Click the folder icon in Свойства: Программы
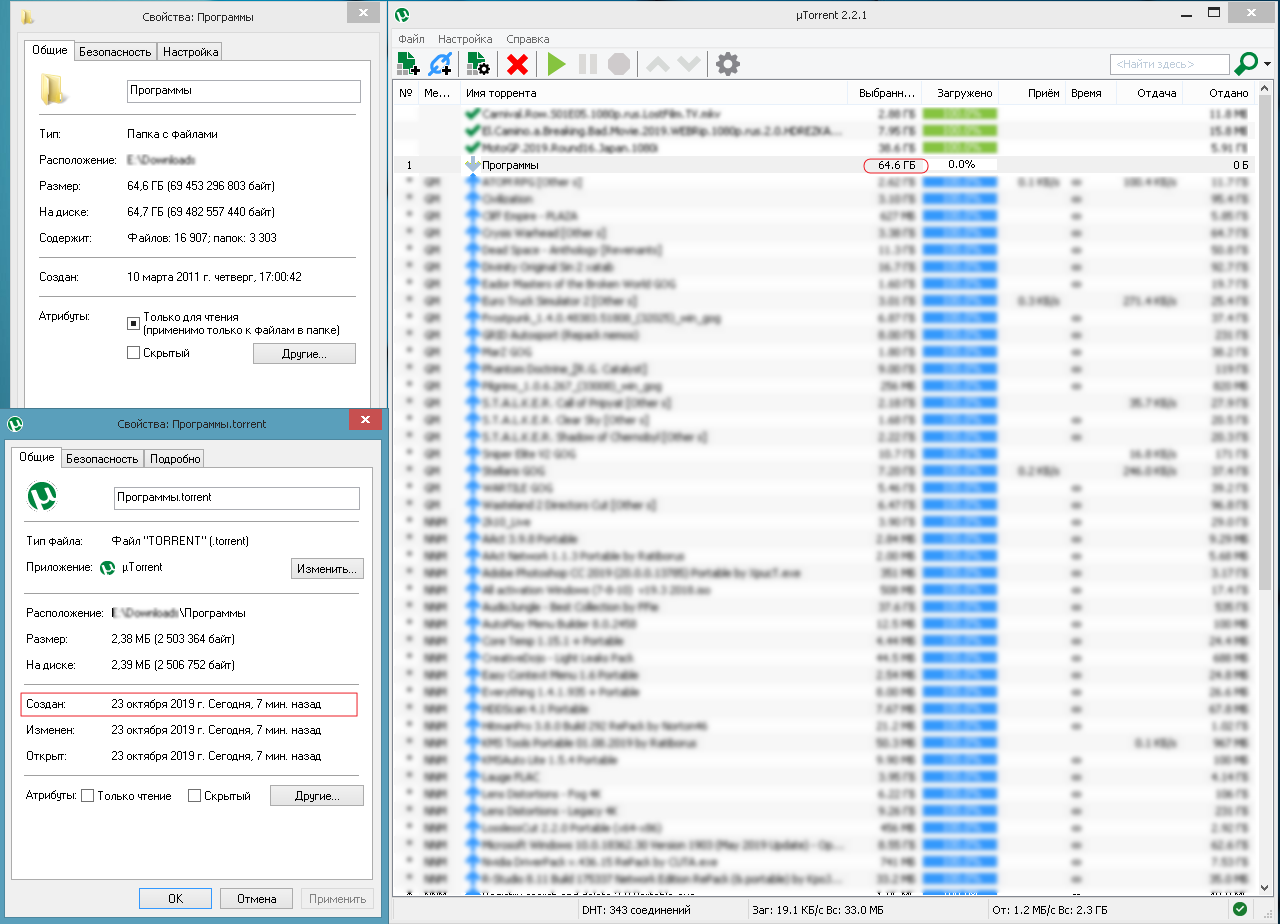The width and height of the screenshot is (1280, 924). click(x=55, y=88)
